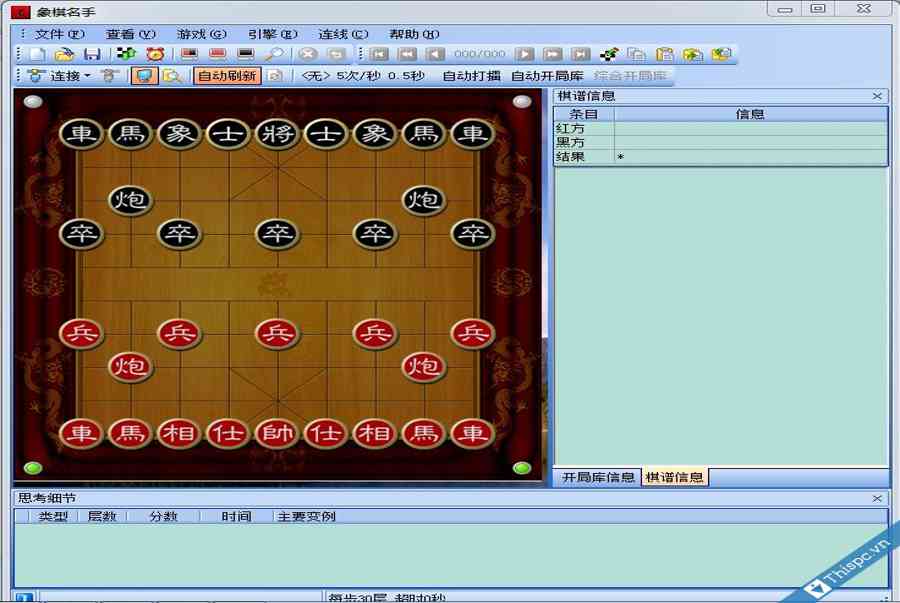Click the fast rewind moves button
The image size is (900, 603).
[407, 55]
